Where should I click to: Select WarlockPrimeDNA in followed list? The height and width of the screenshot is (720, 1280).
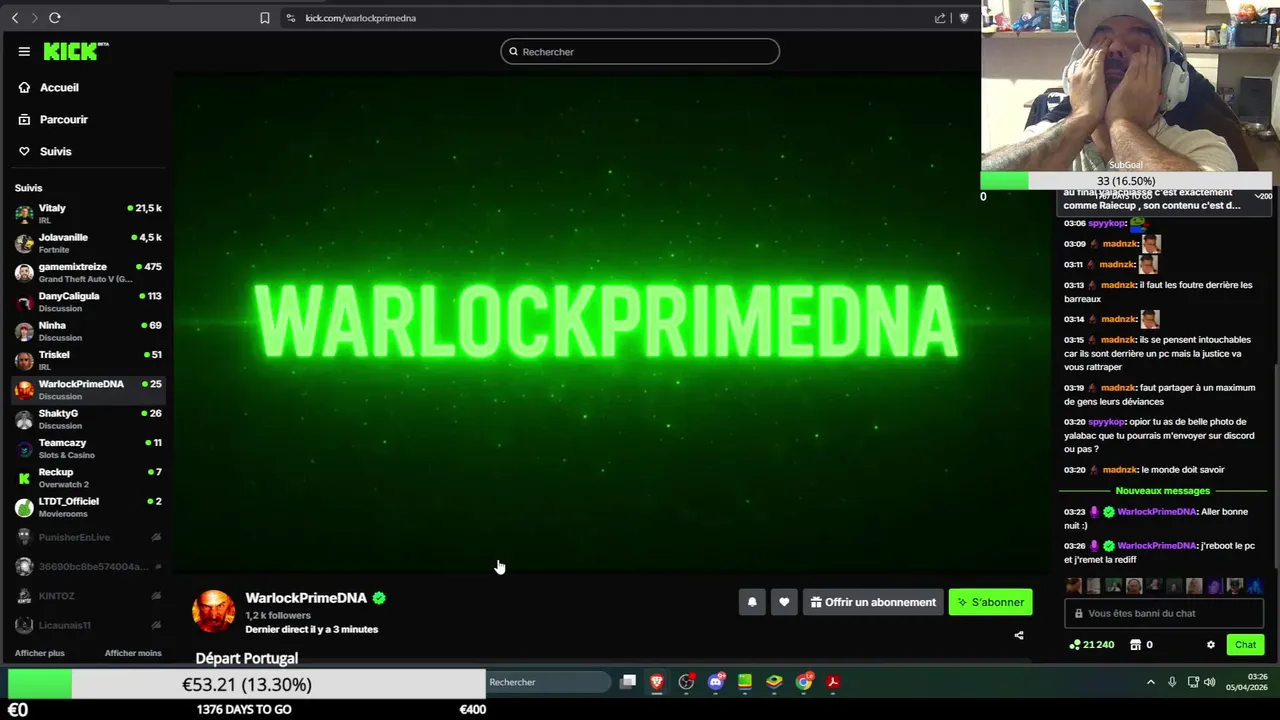point(88,390)
